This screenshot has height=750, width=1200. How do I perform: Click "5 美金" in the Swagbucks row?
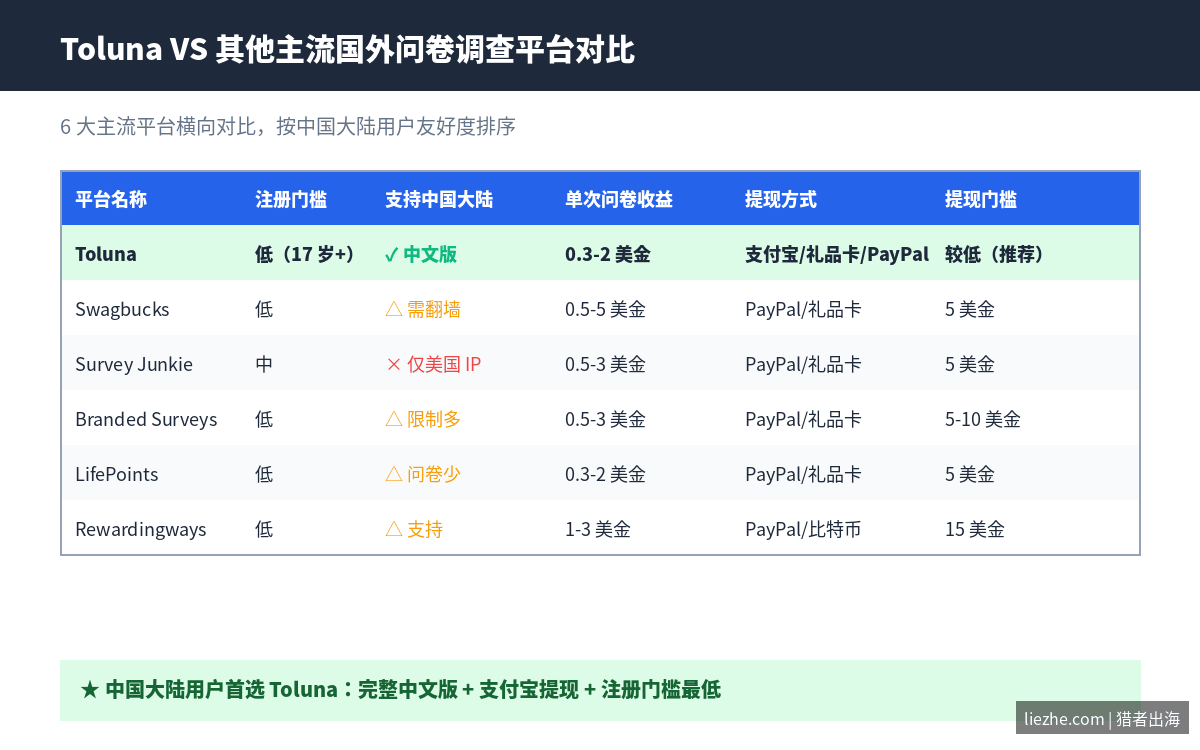[x=970, y=309]
